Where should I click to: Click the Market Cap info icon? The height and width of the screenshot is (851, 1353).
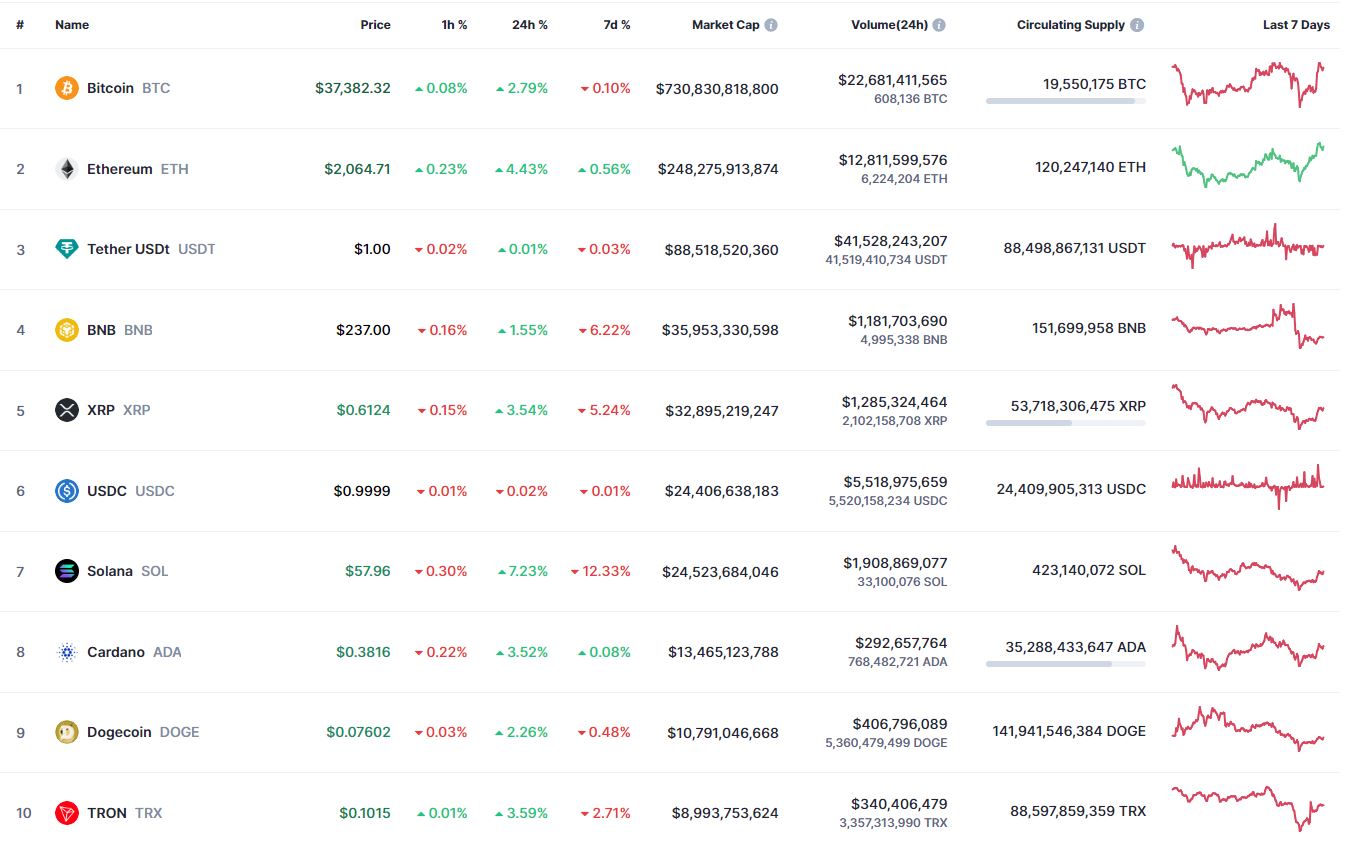[771, 25]
